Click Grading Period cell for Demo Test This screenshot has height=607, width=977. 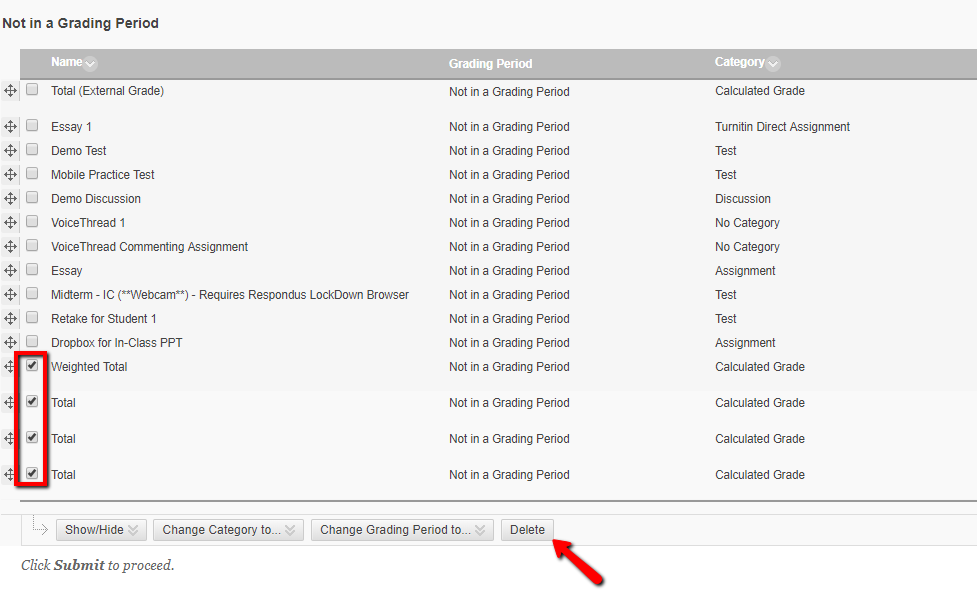(509, 151)
